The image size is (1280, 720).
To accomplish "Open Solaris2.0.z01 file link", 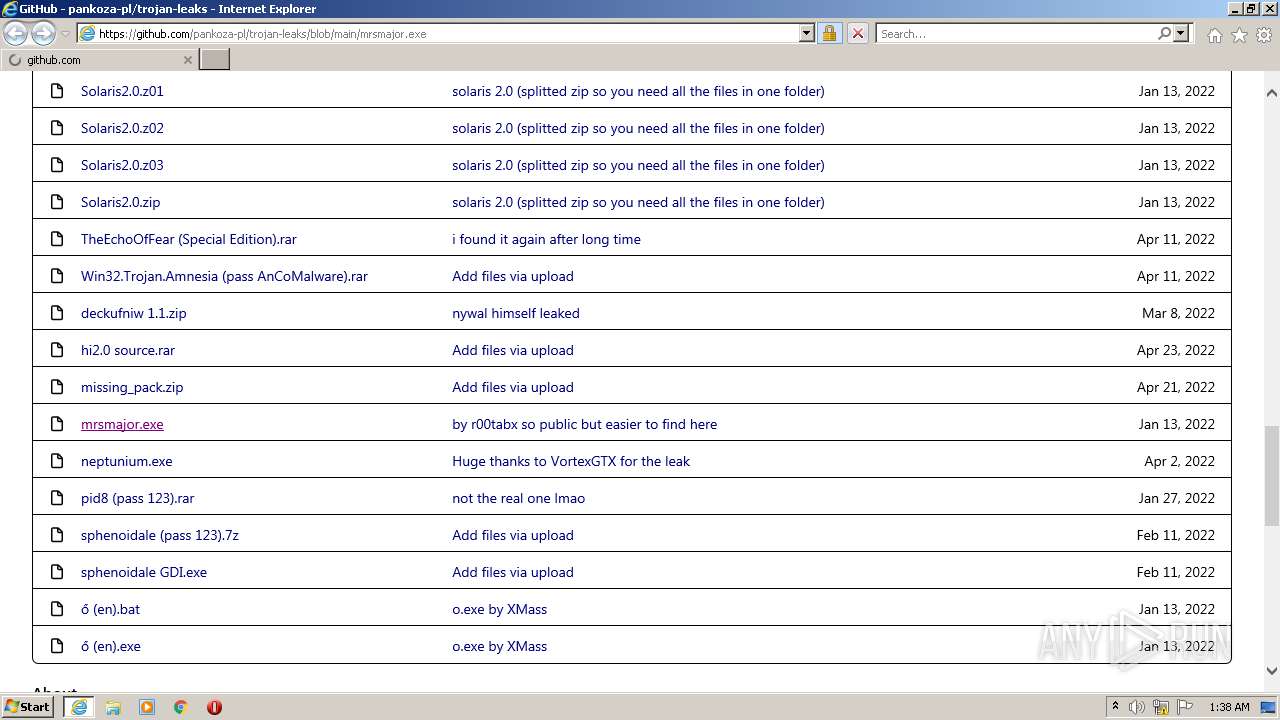I will [122, 91].
